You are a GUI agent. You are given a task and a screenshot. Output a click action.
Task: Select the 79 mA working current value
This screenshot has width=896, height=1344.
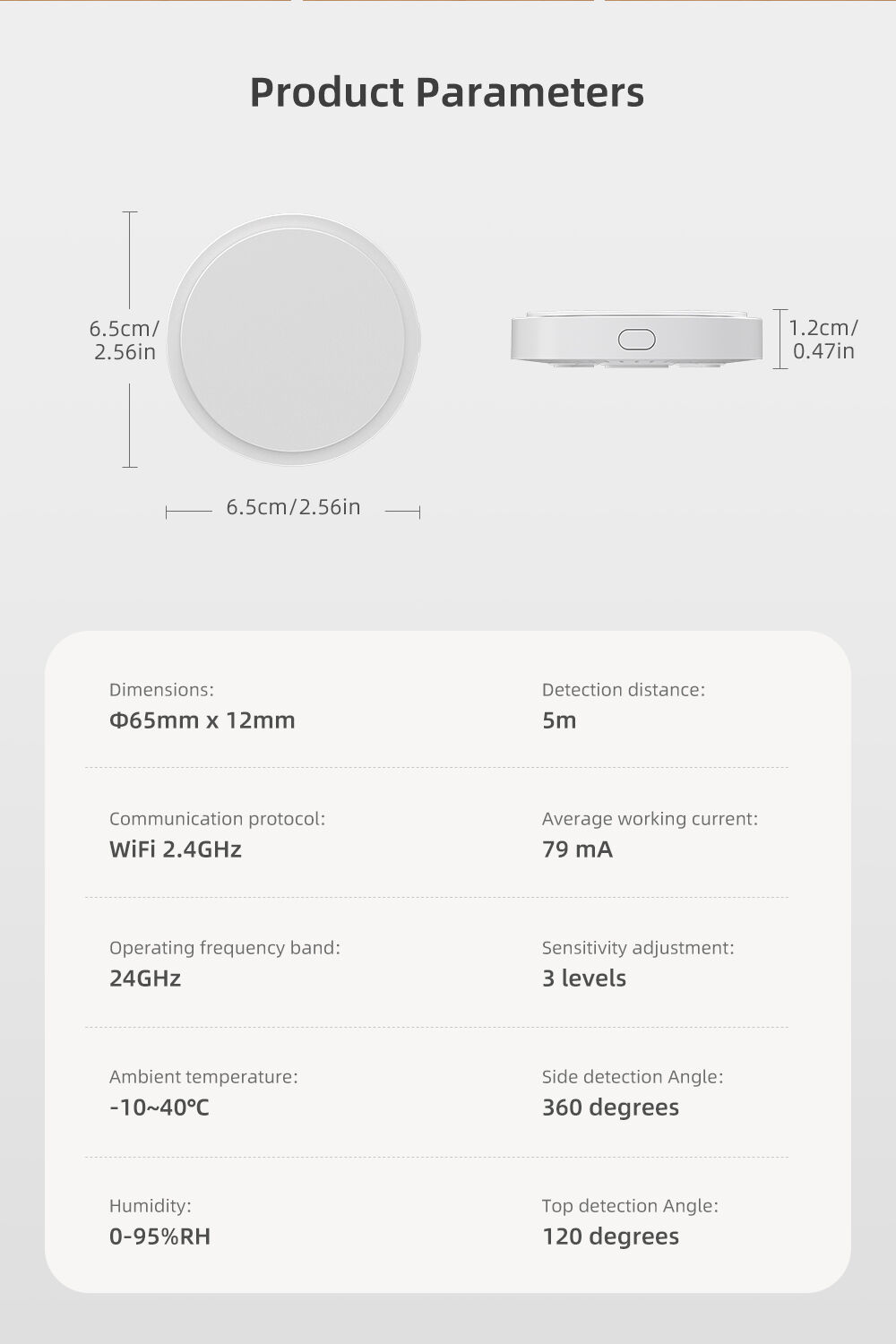[577, 849]
